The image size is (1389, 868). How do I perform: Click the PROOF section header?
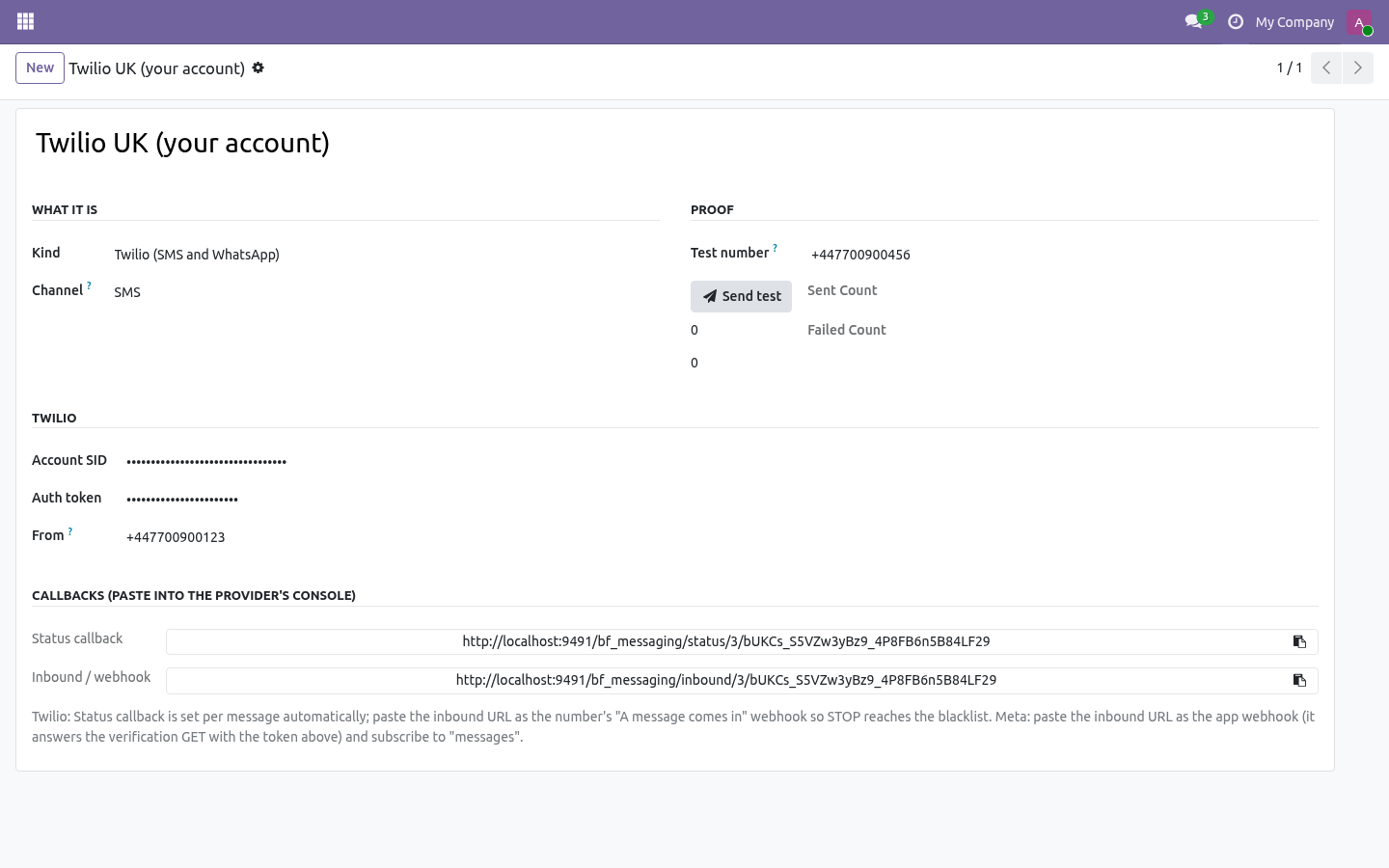coord(712,209)
